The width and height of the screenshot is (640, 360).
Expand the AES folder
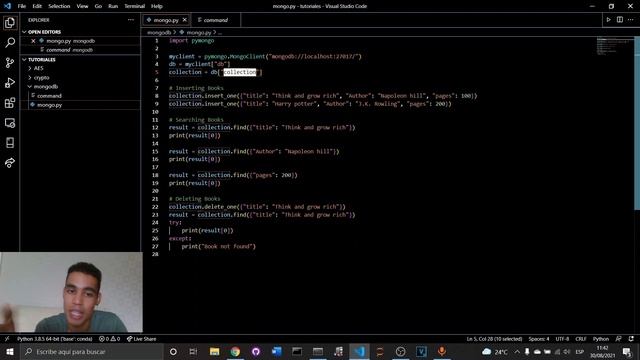pyautogui.click(x=39, y=68)
